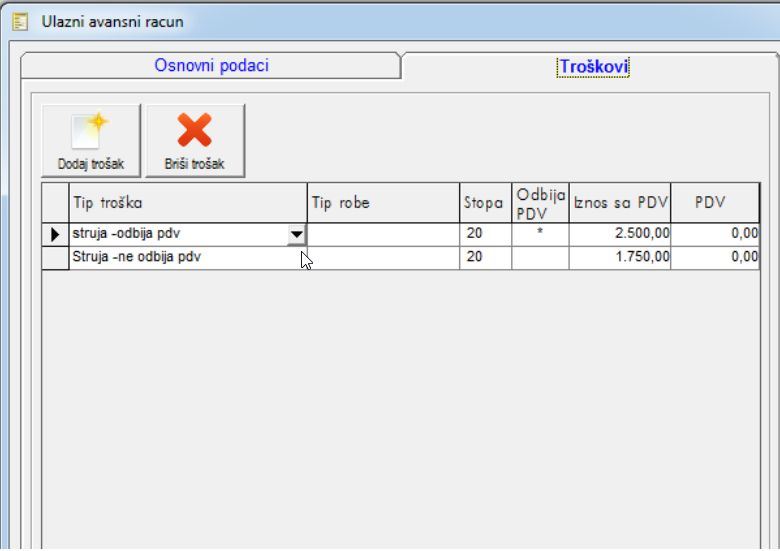780x551 pixels.
Task: Click the 2.500,00 amount cell
Action: click(x=619, y=234)
